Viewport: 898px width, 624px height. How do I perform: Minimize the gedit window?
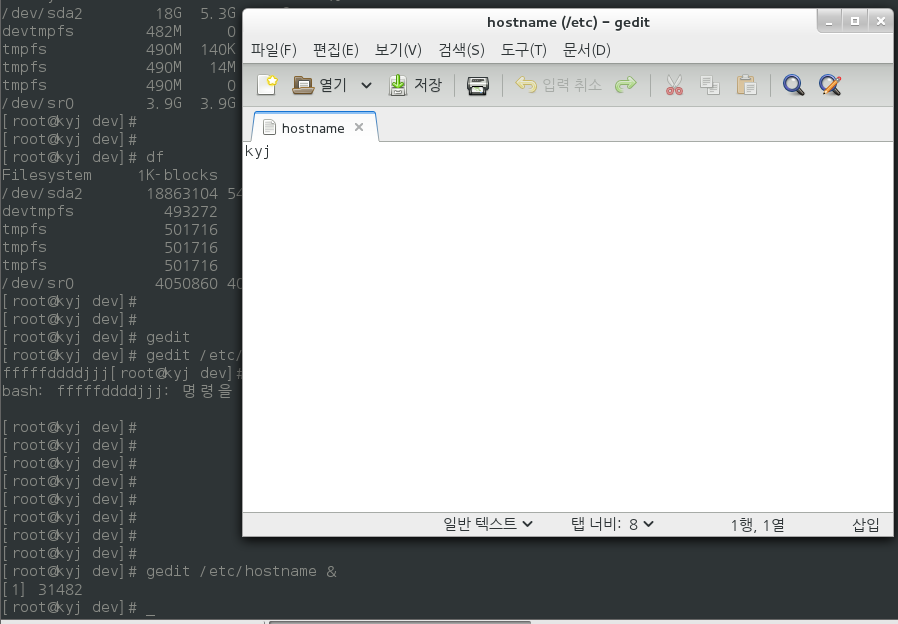coord(829,22)
